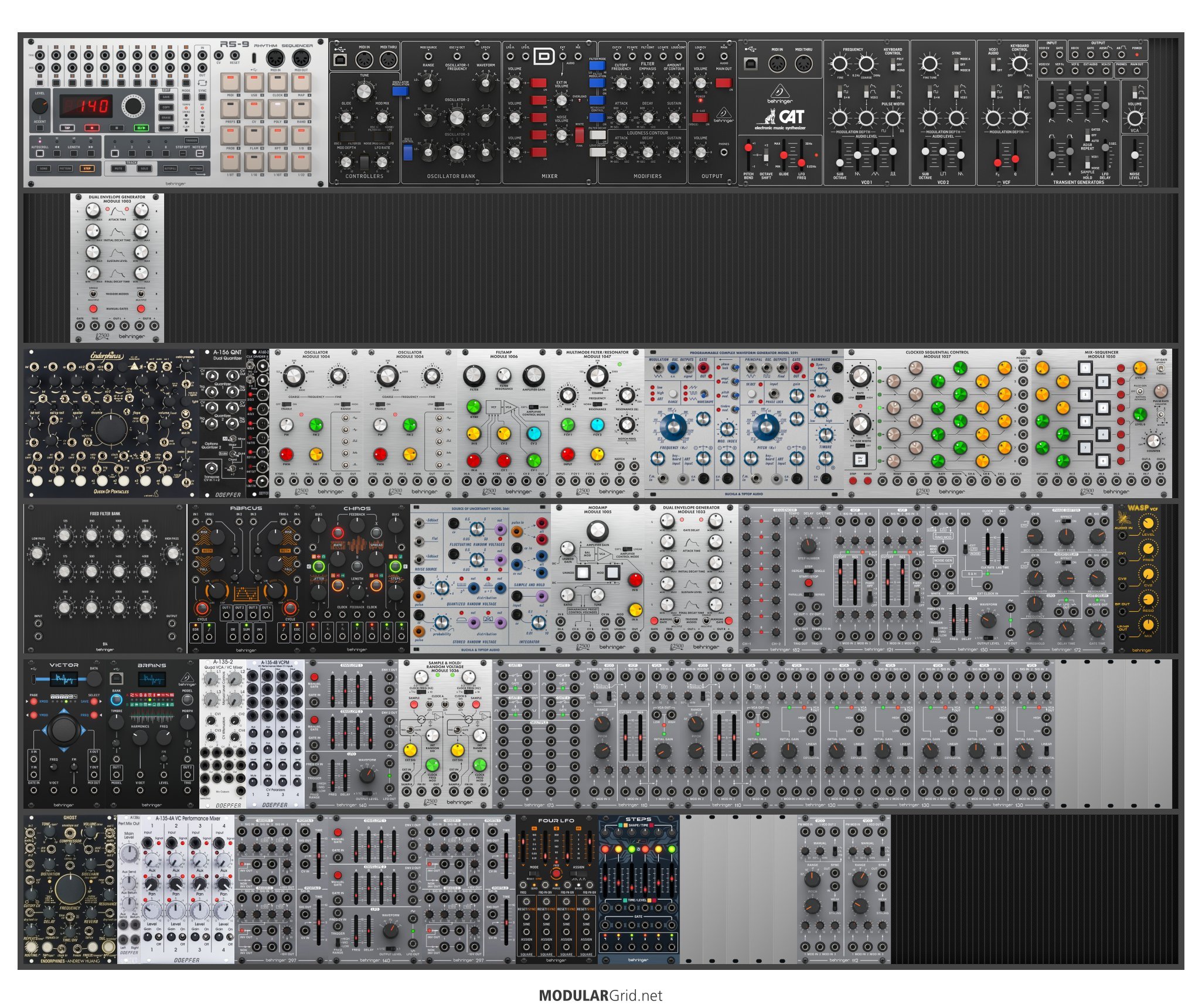Click the USB port on Brains module
1202x1008 pixels.
tap(115, 678)
